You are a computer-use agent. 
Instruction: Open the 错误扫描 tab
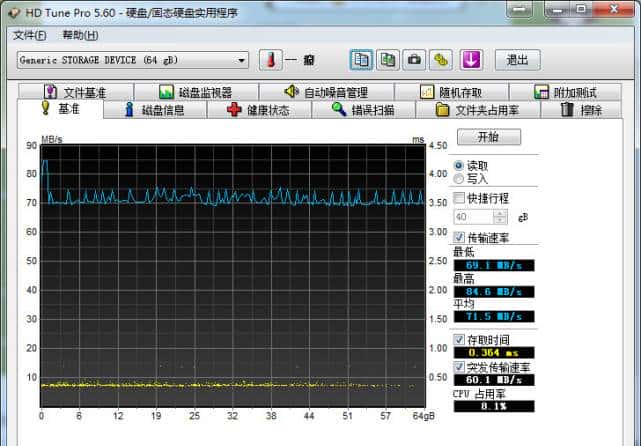click(364, 110)
